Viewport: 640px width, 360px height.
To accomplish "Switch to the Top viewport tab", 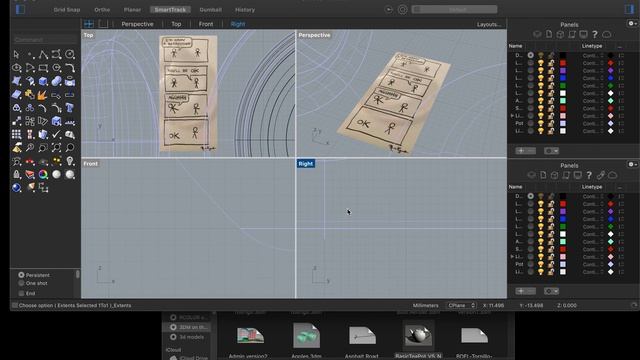I will coord(176,24).
